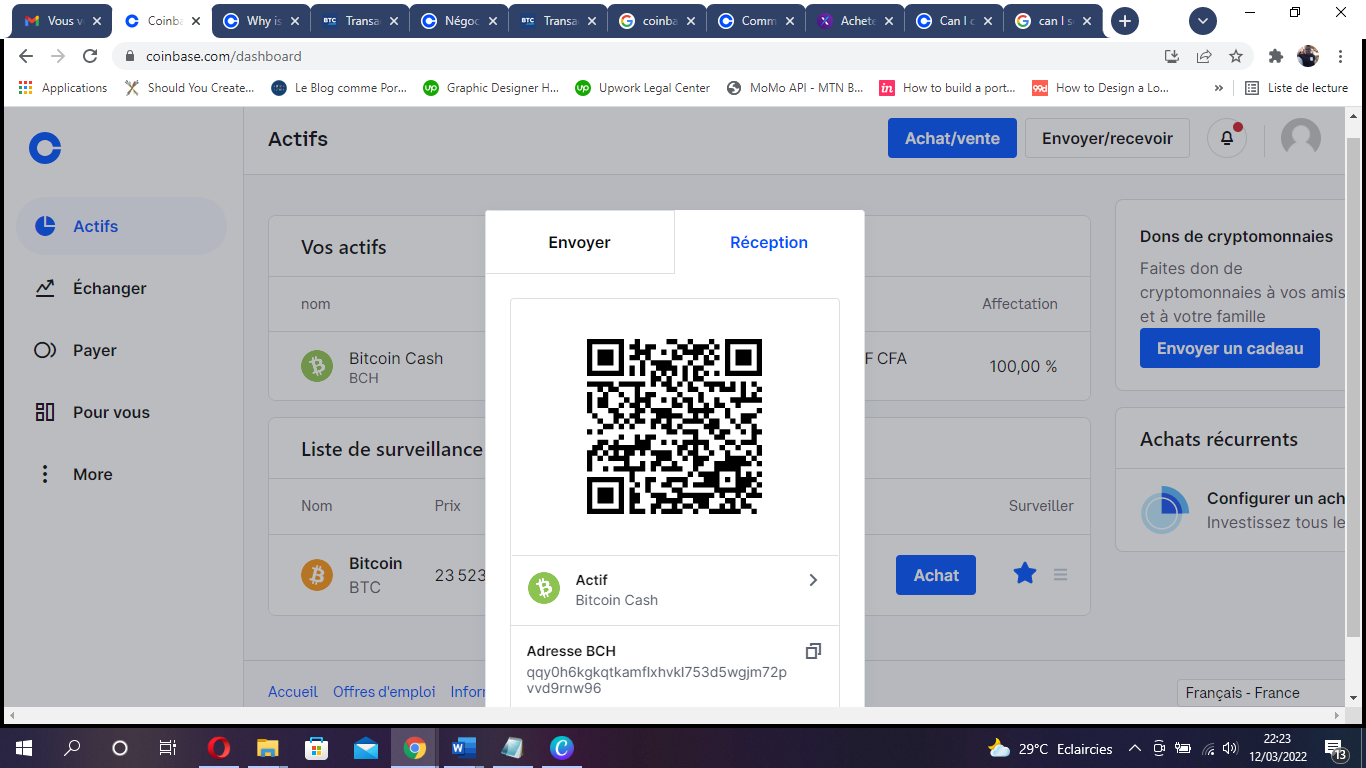The image size is (1366, 768).
Task: Open the Chrome extensions puzzle icon
Action: click(x=1275, y=56)
